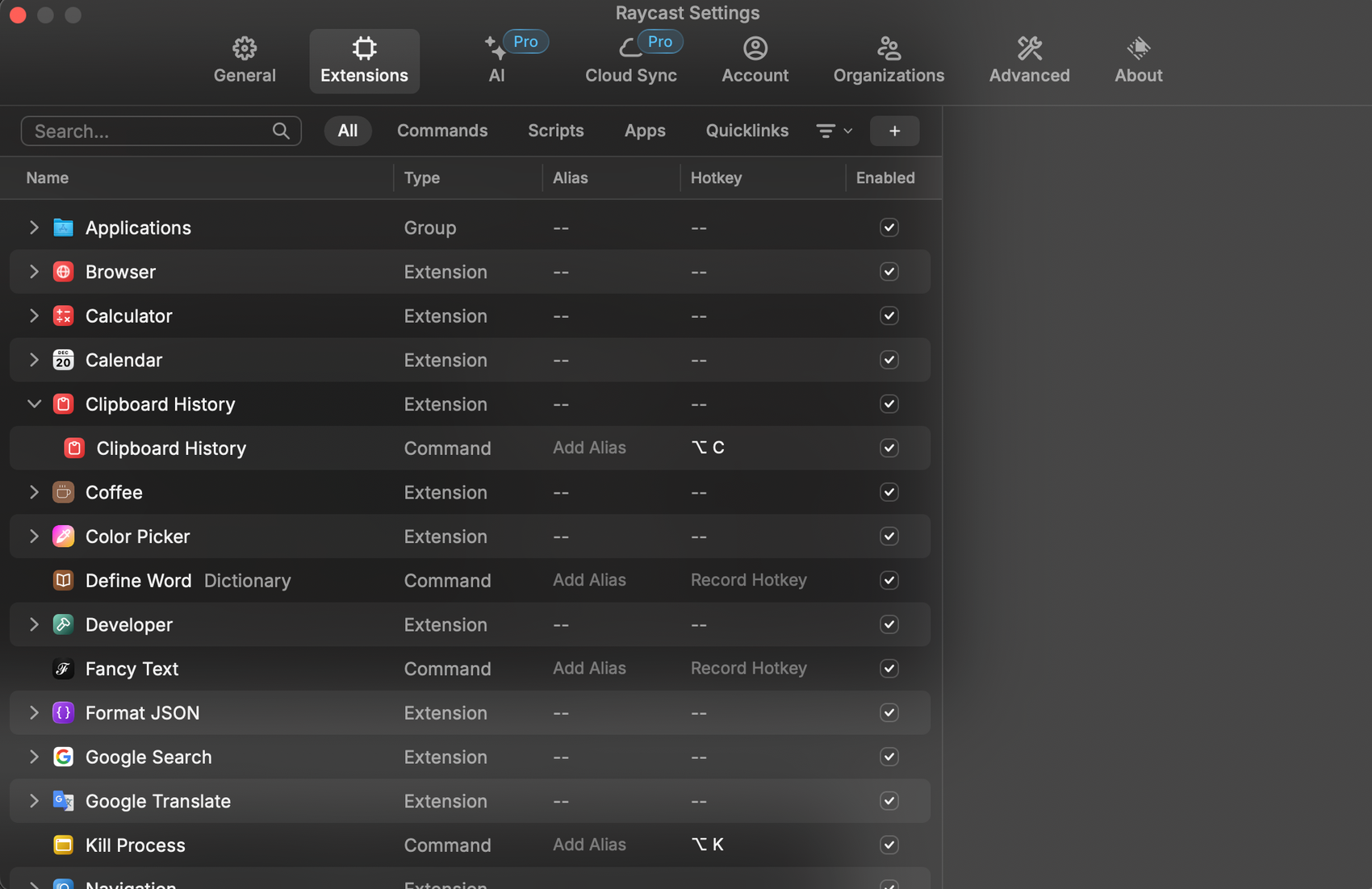Image resolution: width=1372 pixels, height=889 pixels.
Task: Add Alias for Clipboard History command
Action: tap(589, 448)
